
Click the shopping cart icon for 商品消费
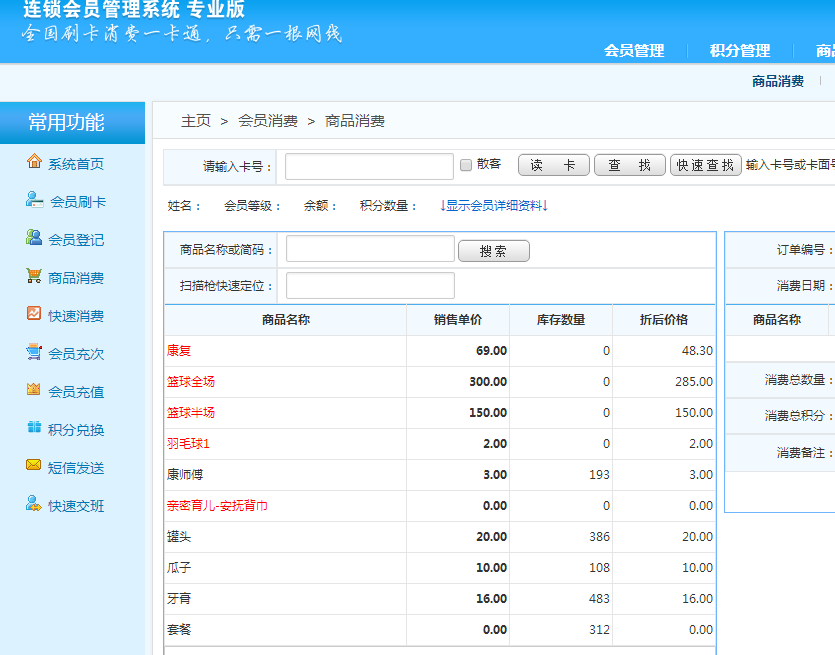click(x=34, y=276)
